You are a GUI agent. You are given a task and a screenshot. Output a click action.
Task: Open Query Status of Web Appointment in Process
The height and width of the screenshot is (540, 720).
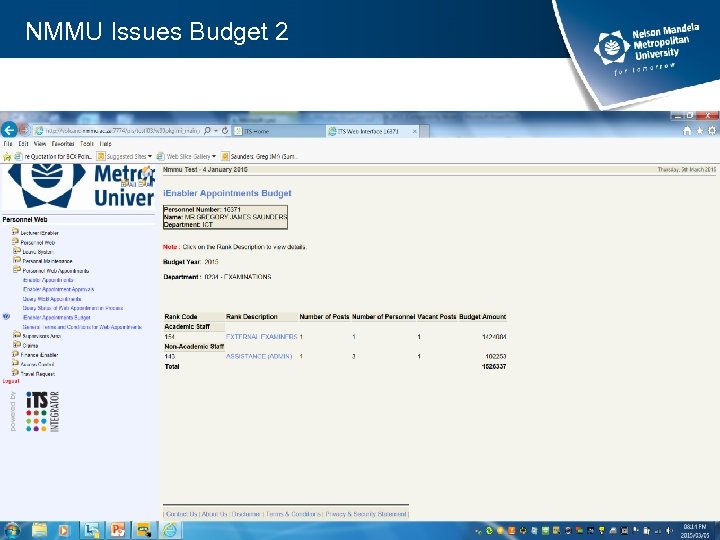(x=73, y=308)
